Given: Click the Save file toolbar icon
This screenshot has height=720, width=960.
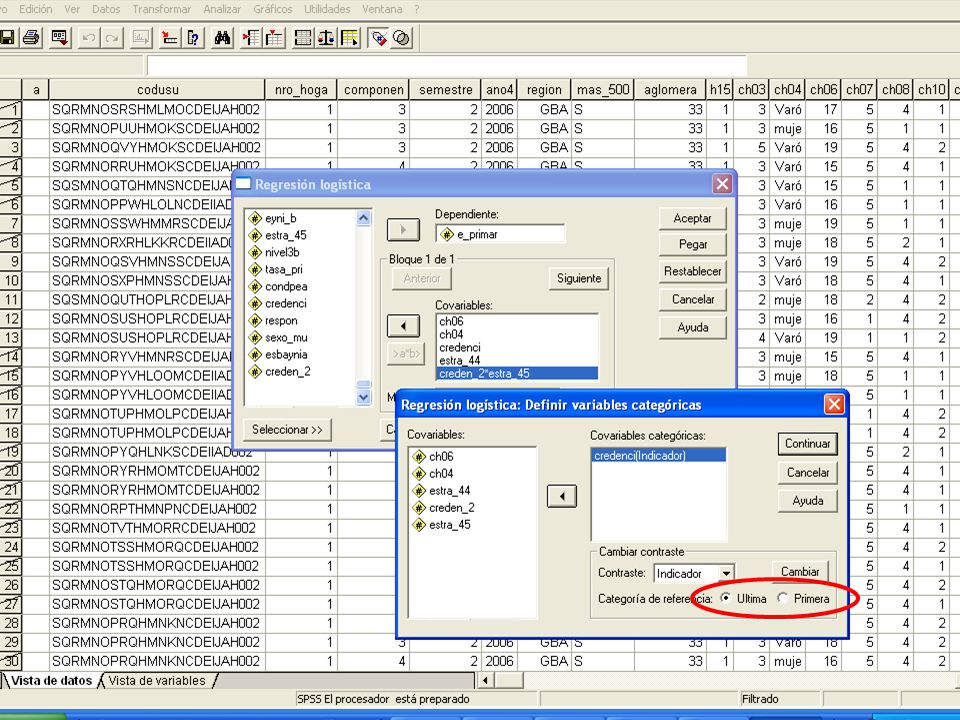Looking at the screenshot, I should pyautogui.click(x=7, y=38).
